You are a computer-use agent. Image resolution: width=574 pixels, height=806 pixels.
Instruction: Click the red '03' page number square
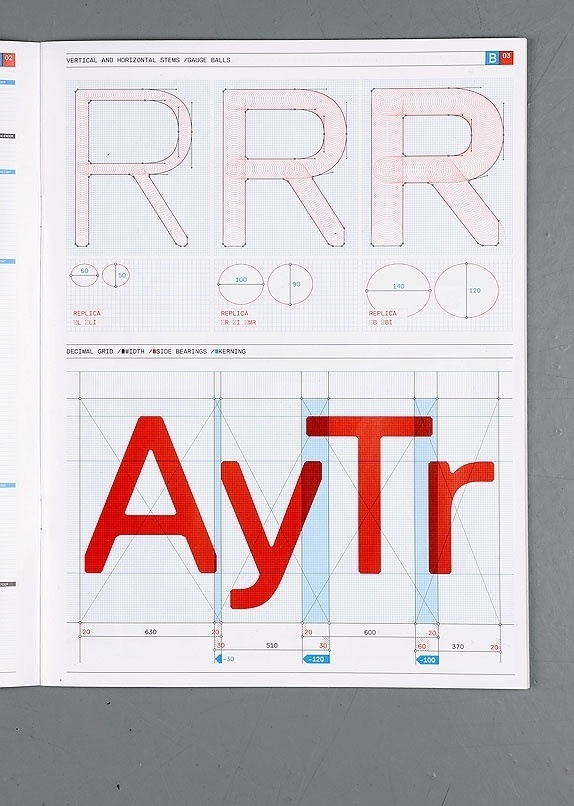tap(507, 57)
